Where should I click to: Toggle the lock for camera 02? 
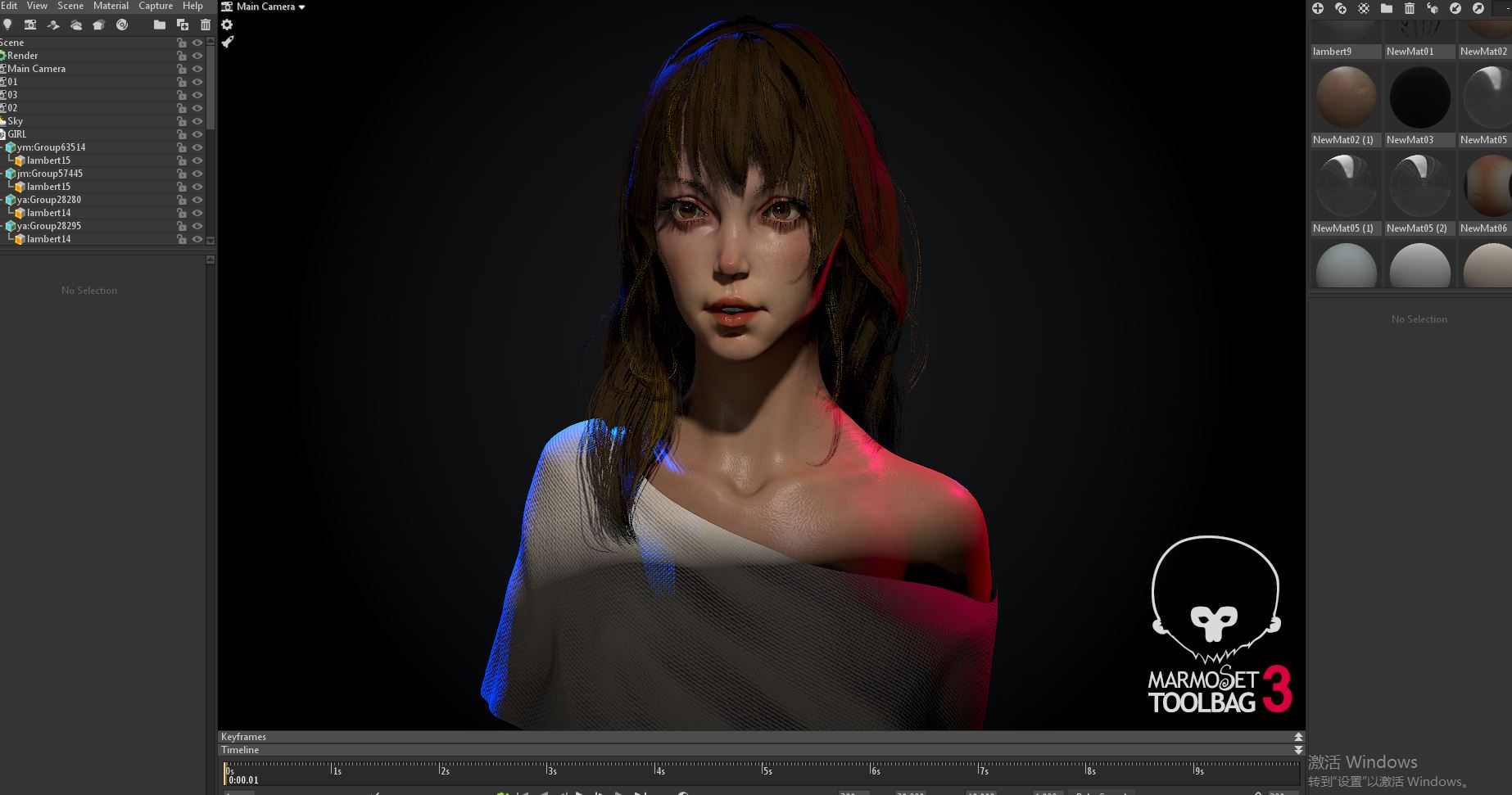[182, 108]
